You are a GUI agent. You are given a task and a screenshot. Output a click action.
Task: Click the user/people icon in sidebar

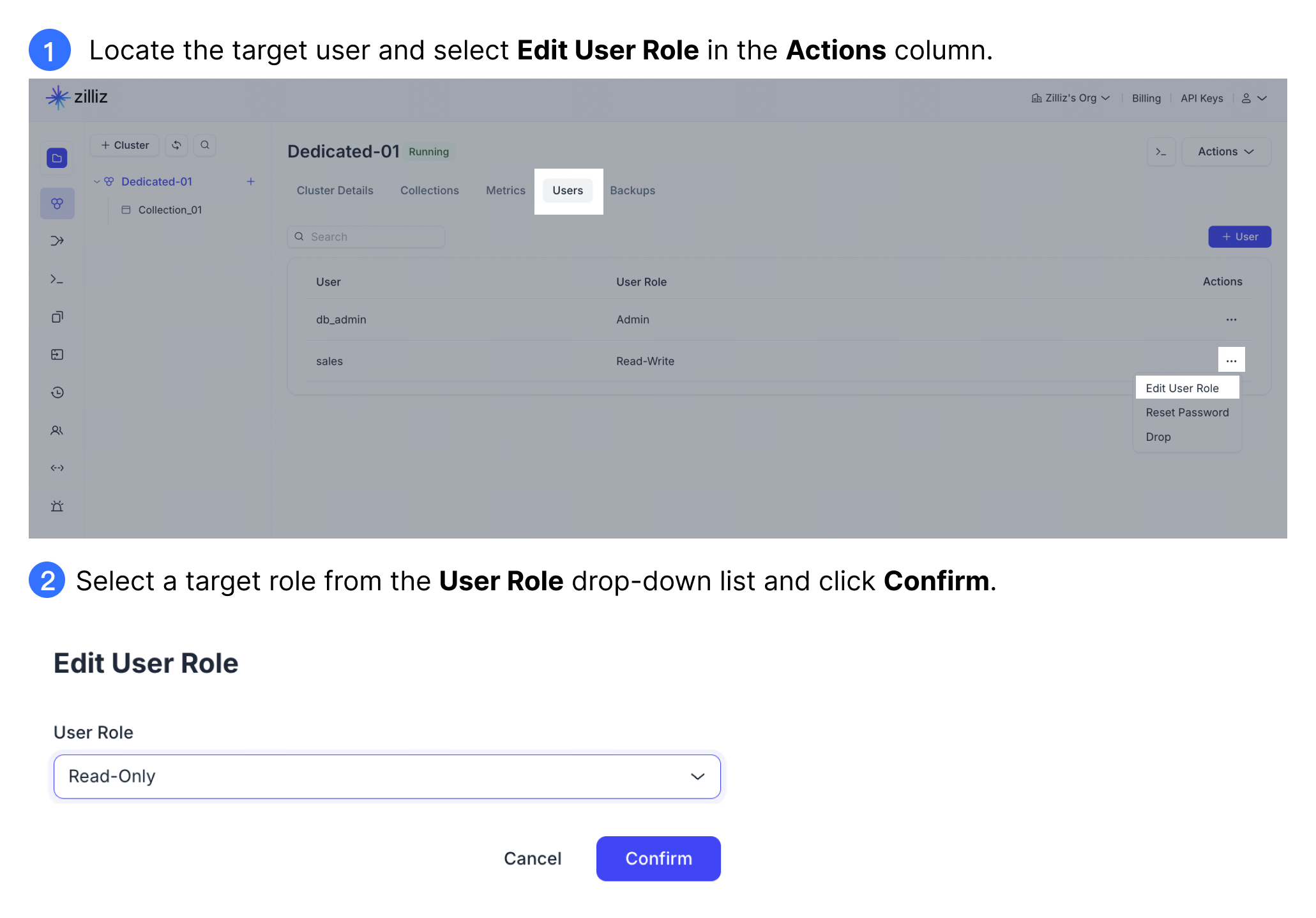coord(57,429)
